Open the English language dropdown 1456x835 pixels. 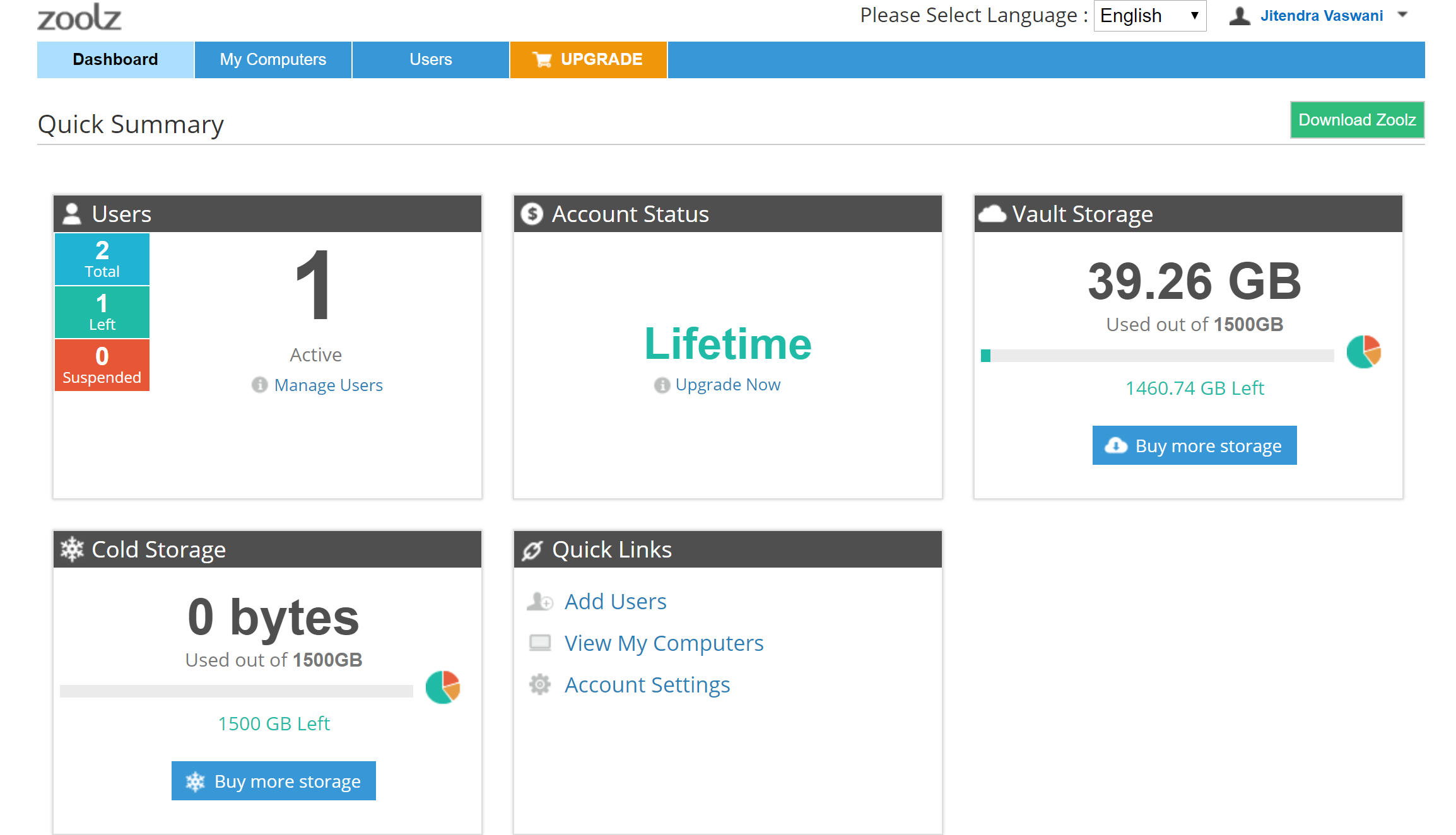(1149, 16)
